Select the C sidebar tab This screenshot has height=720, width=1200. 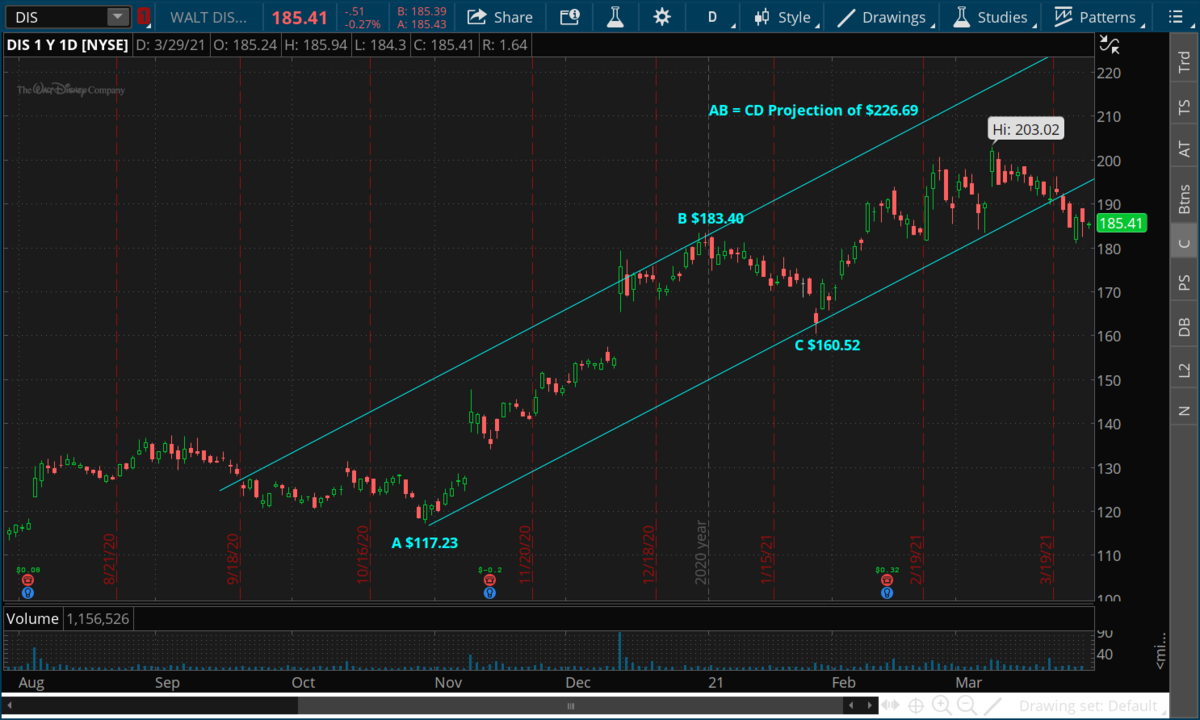[x=1184, y=243]
